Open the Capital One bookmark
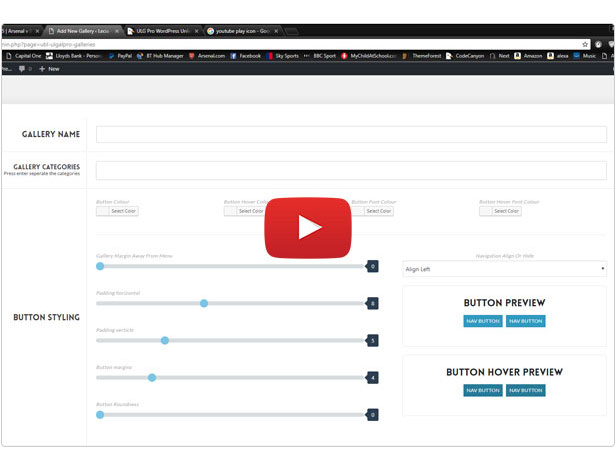This screenshot has width=616, height=449. [x=24, y=56]
